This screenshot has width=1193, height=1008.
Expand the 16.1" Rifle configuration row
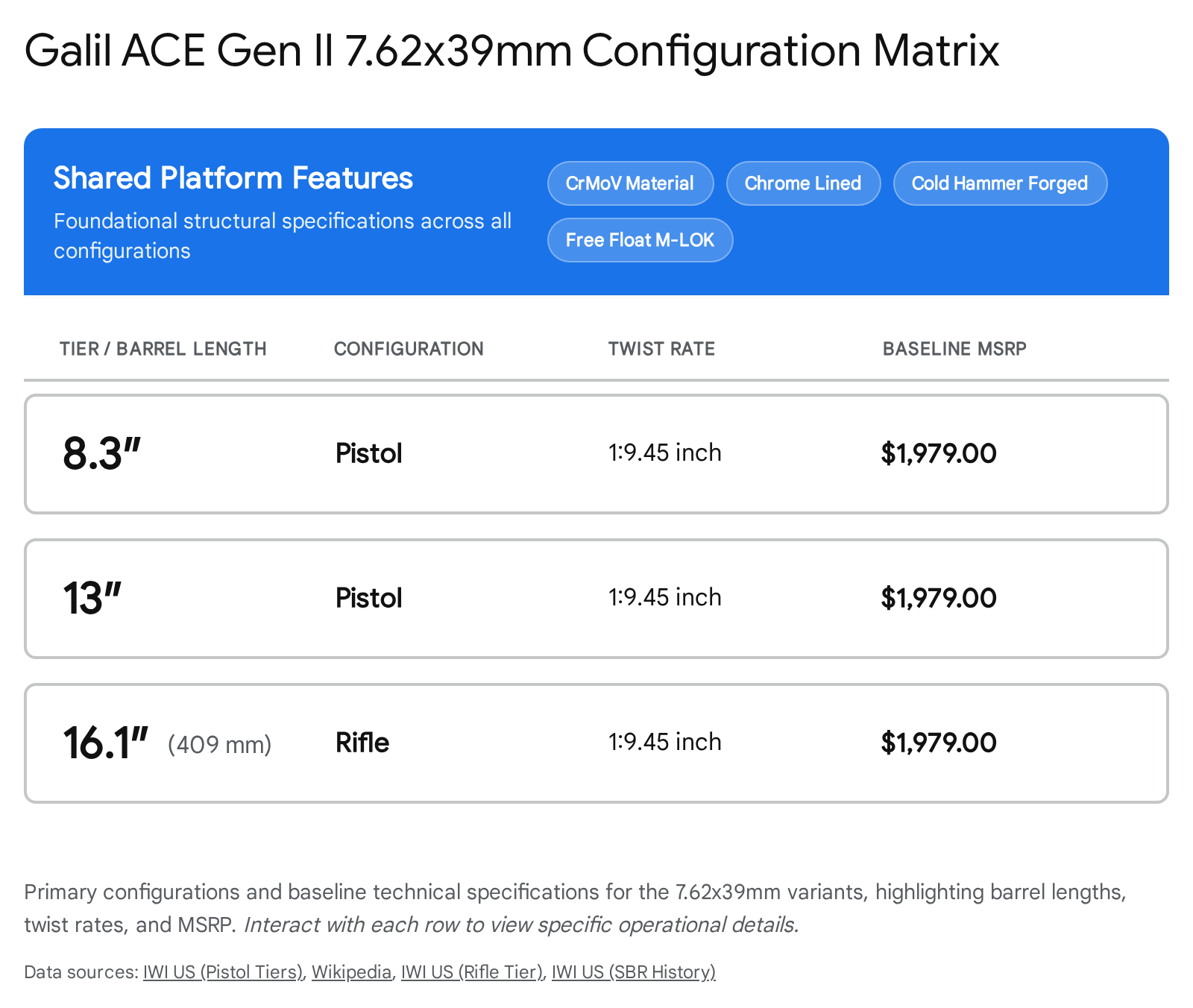coord(596,743)
